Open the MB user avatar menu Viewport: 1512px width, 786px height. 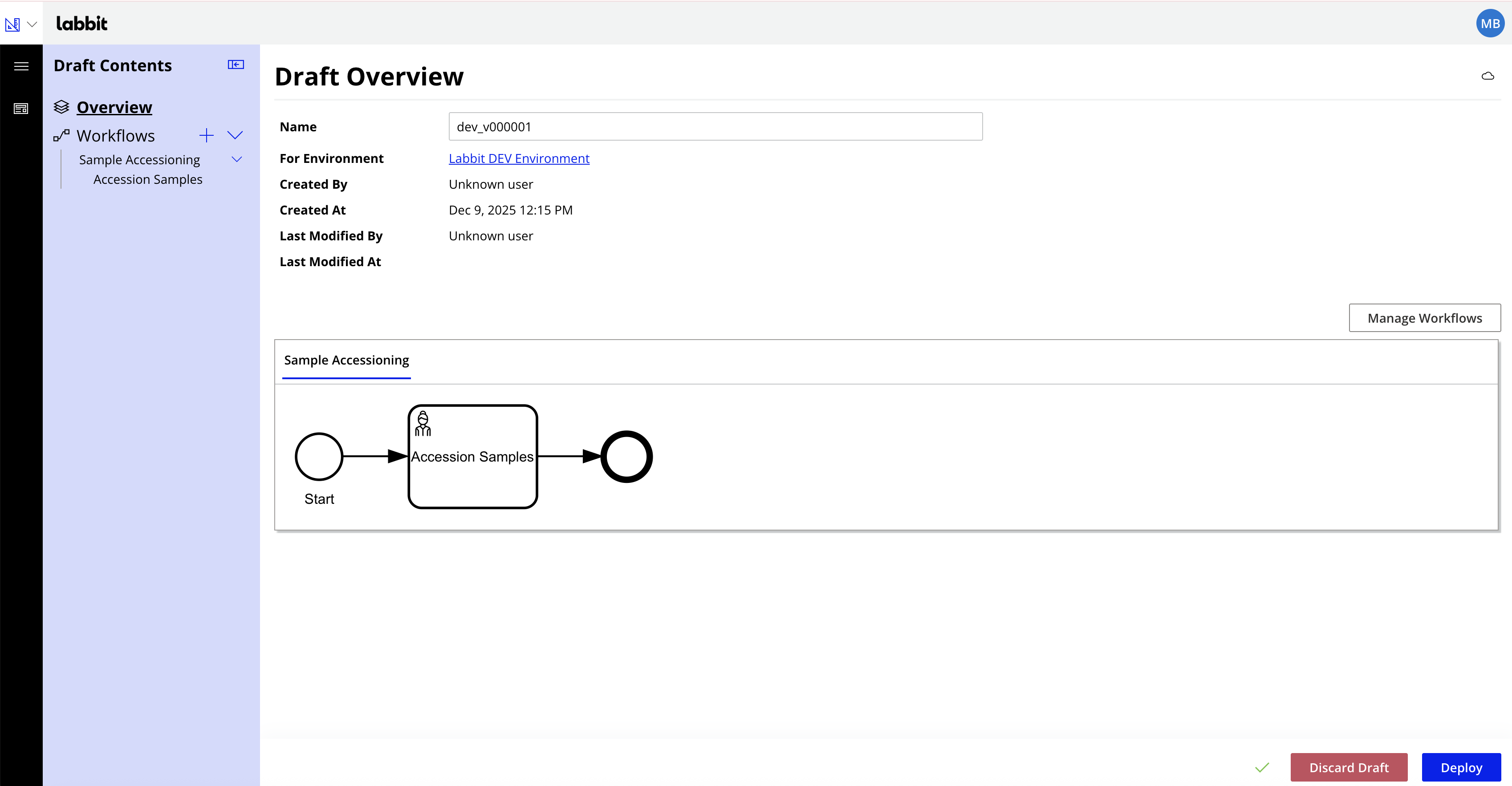pyautogui.click(x=1490, y=24)
